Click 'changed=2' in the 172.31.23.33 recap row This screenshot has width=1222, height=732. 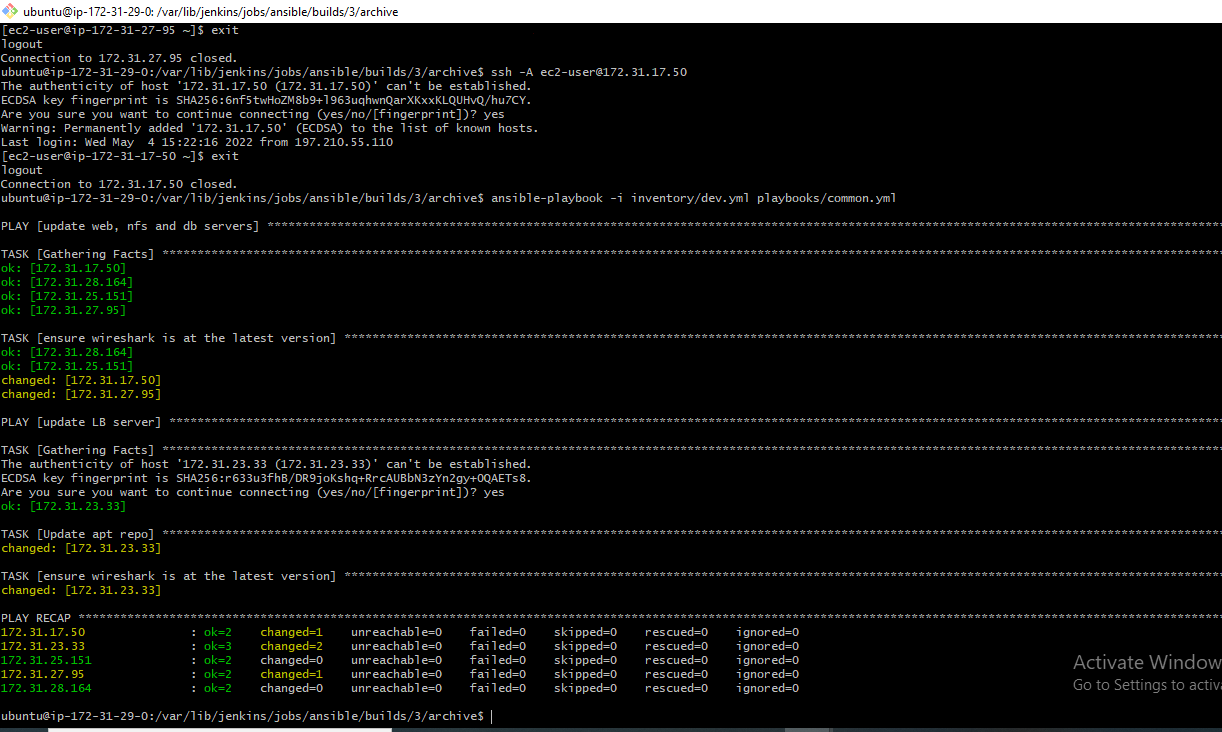coord(292,646)
